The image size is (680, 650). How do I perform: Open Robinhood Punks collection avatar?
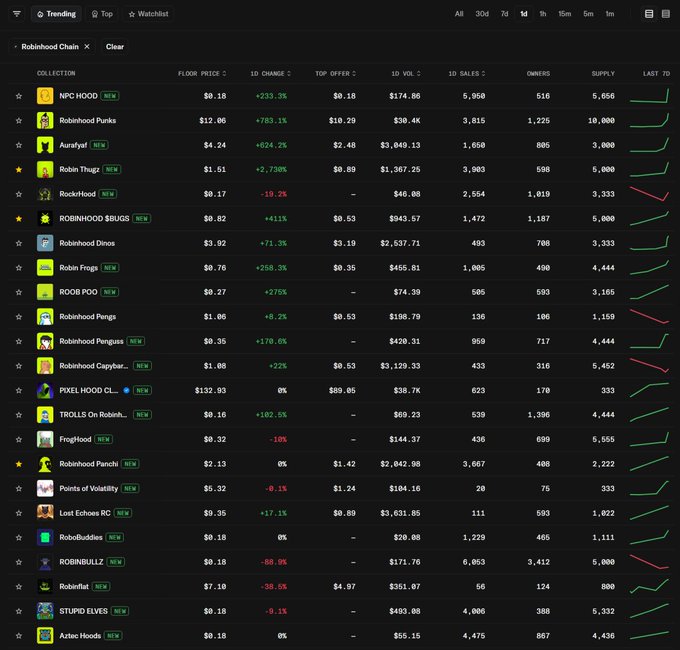tap(45, 121)
